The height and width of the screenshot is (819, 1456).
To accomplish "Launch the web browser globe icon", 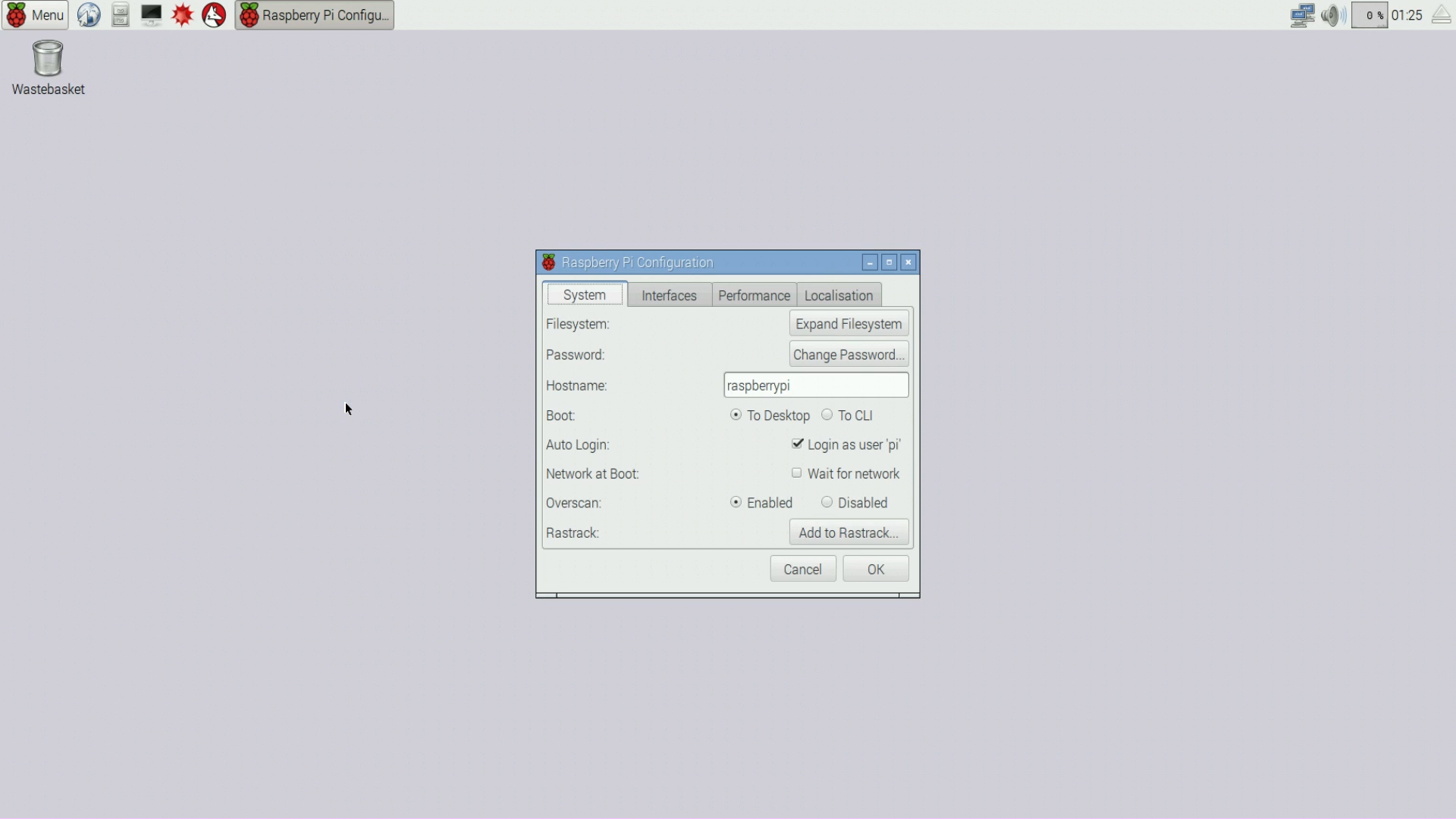I will click(89, 15).
